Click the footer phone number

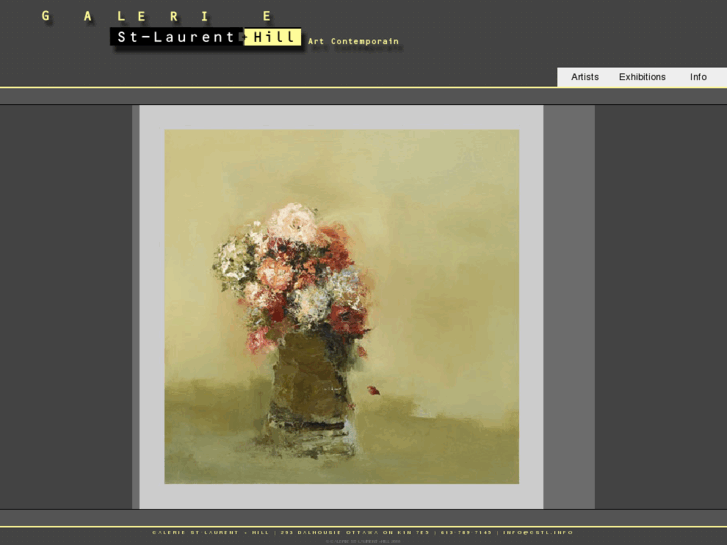466,532
